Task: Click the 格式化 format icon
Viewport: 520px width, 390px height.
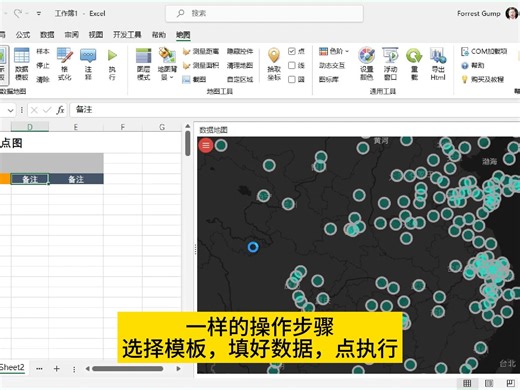Action: (x=64, y=64)
